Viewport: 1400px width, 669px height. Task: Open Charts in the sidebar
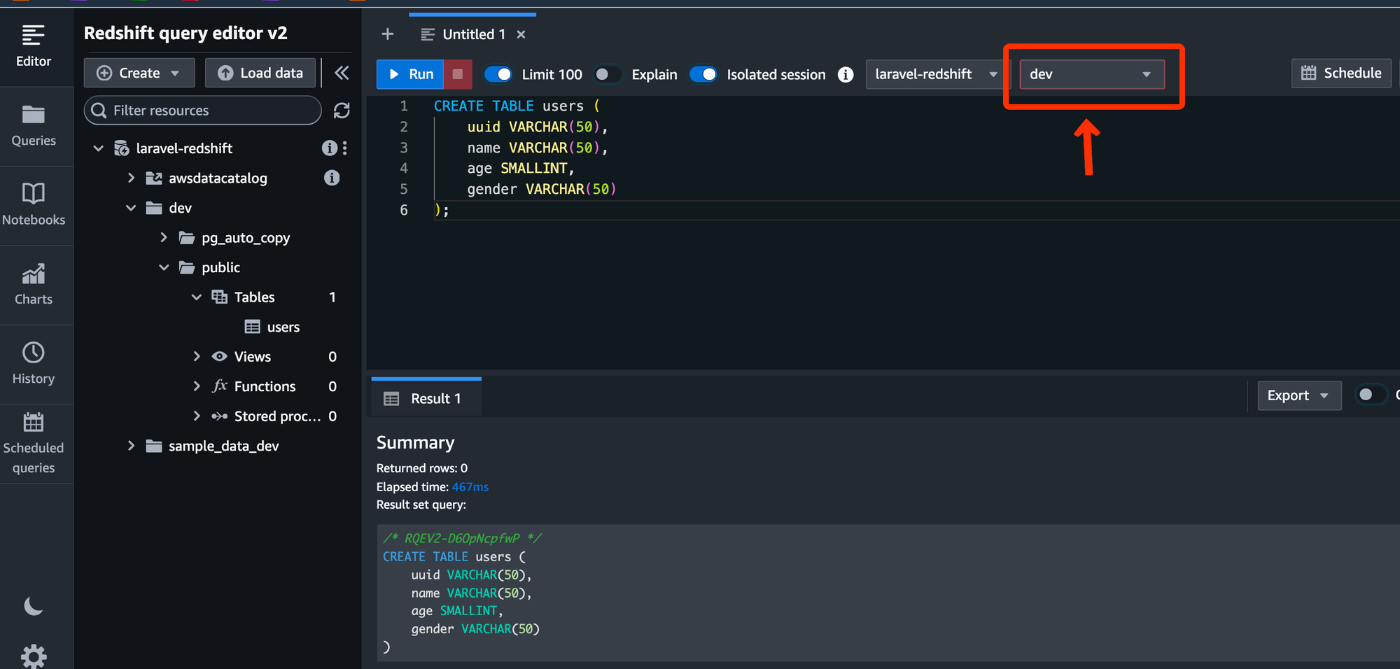click(33, 285)
